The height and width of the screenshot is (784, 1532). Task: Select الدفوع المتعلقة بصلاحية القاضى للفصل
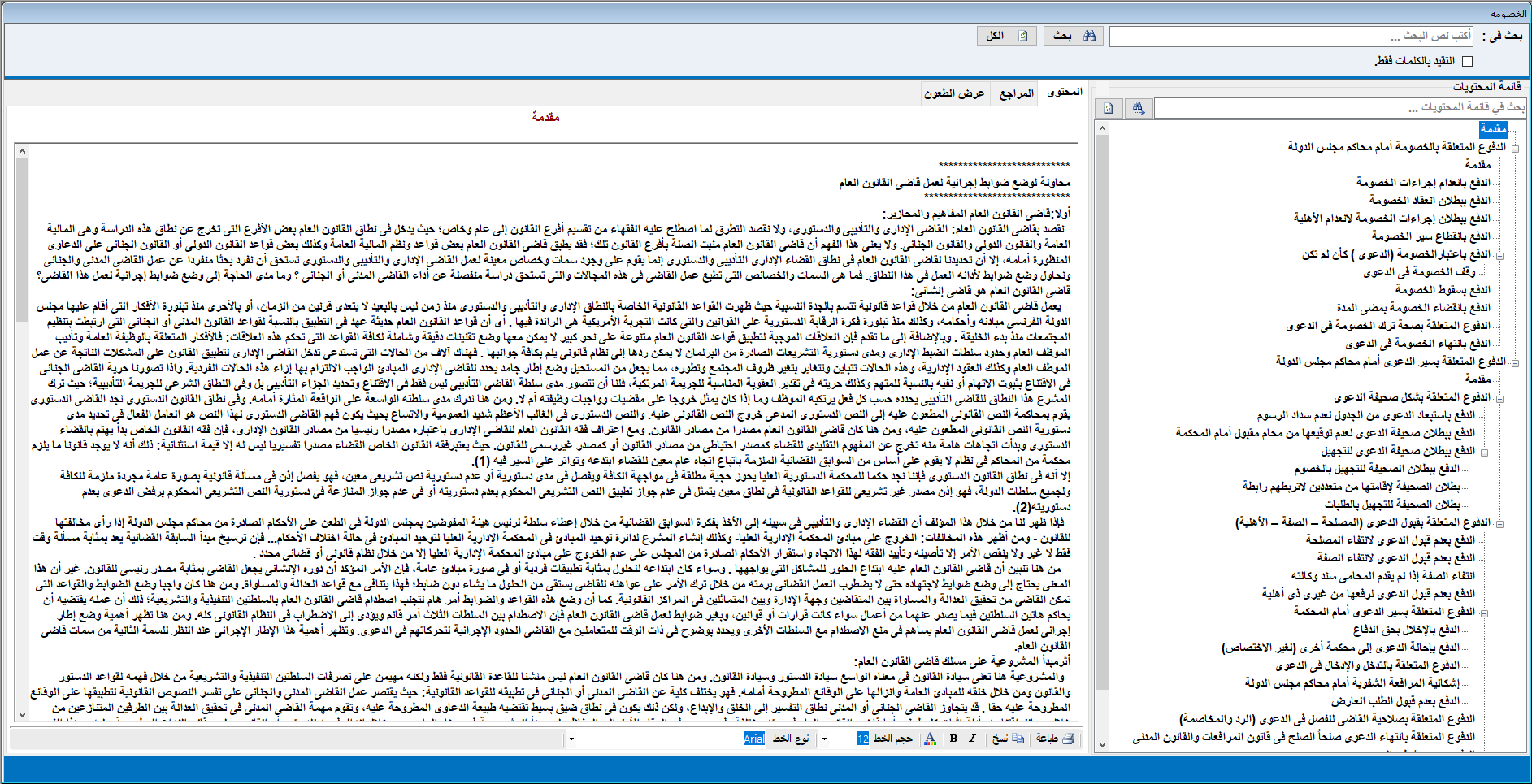(x=1326, y=718)
